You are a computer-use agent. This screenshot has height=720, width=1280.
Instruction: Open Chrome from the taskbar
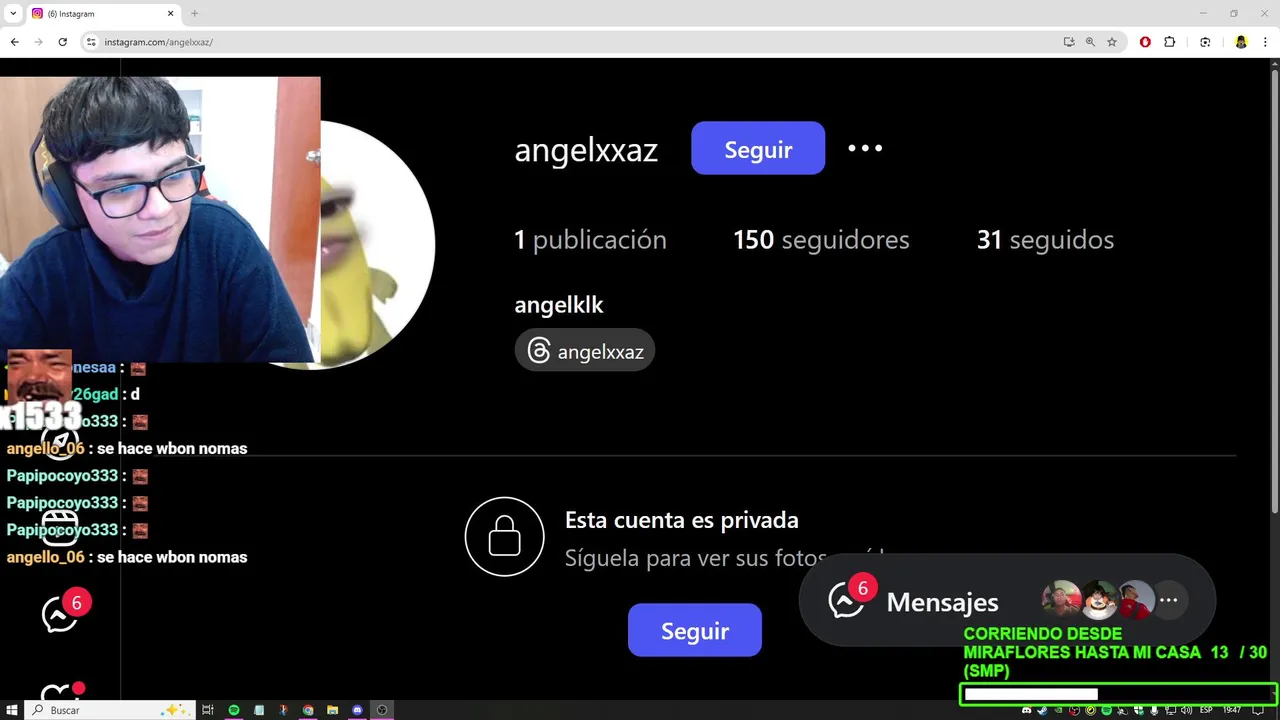pos(308,710)
